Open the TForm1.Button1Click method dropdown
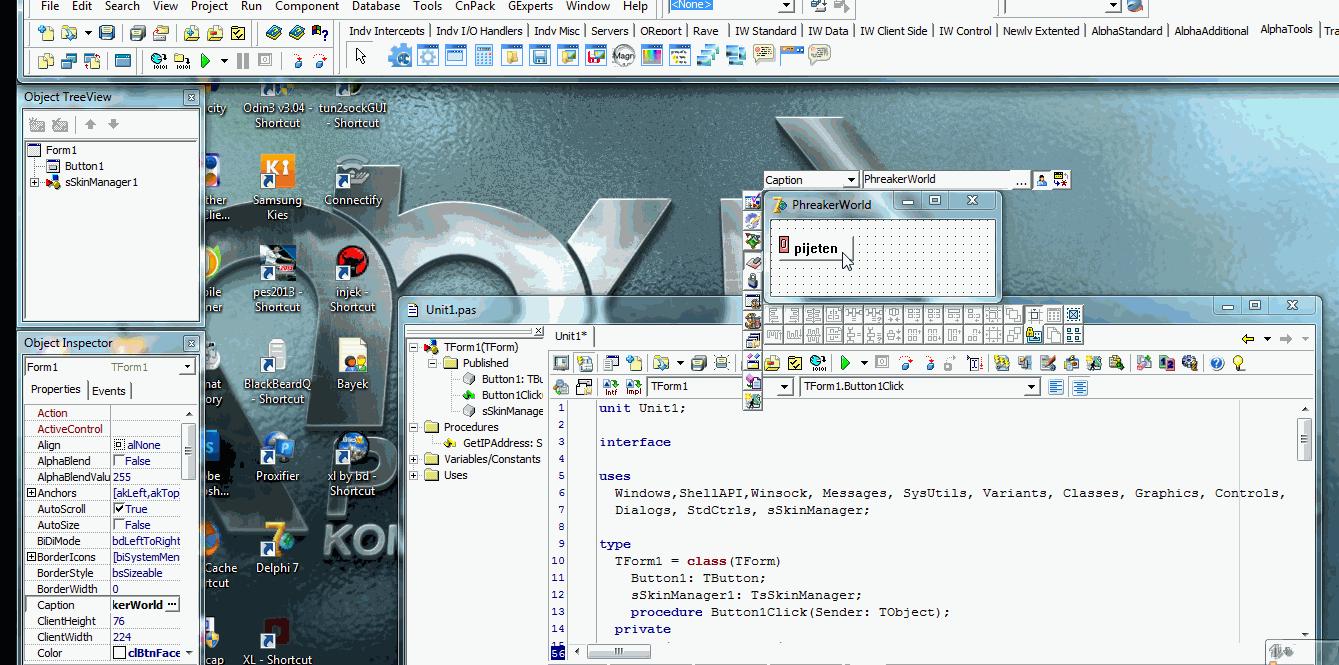1339x665 pixels. pos(1032,387)
